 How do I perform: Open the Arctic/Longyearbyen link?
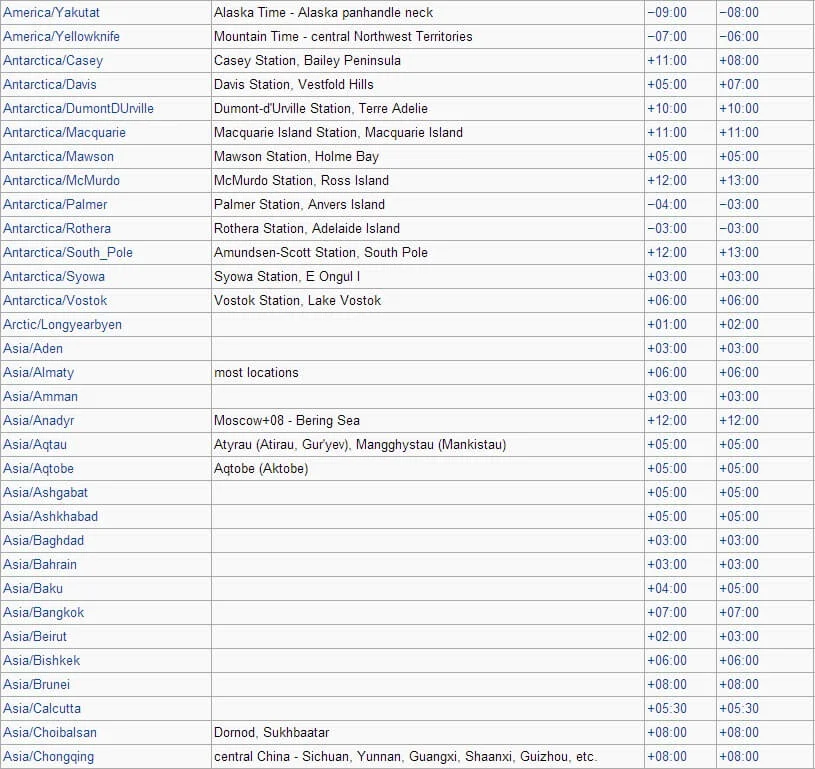pos(62,325)
